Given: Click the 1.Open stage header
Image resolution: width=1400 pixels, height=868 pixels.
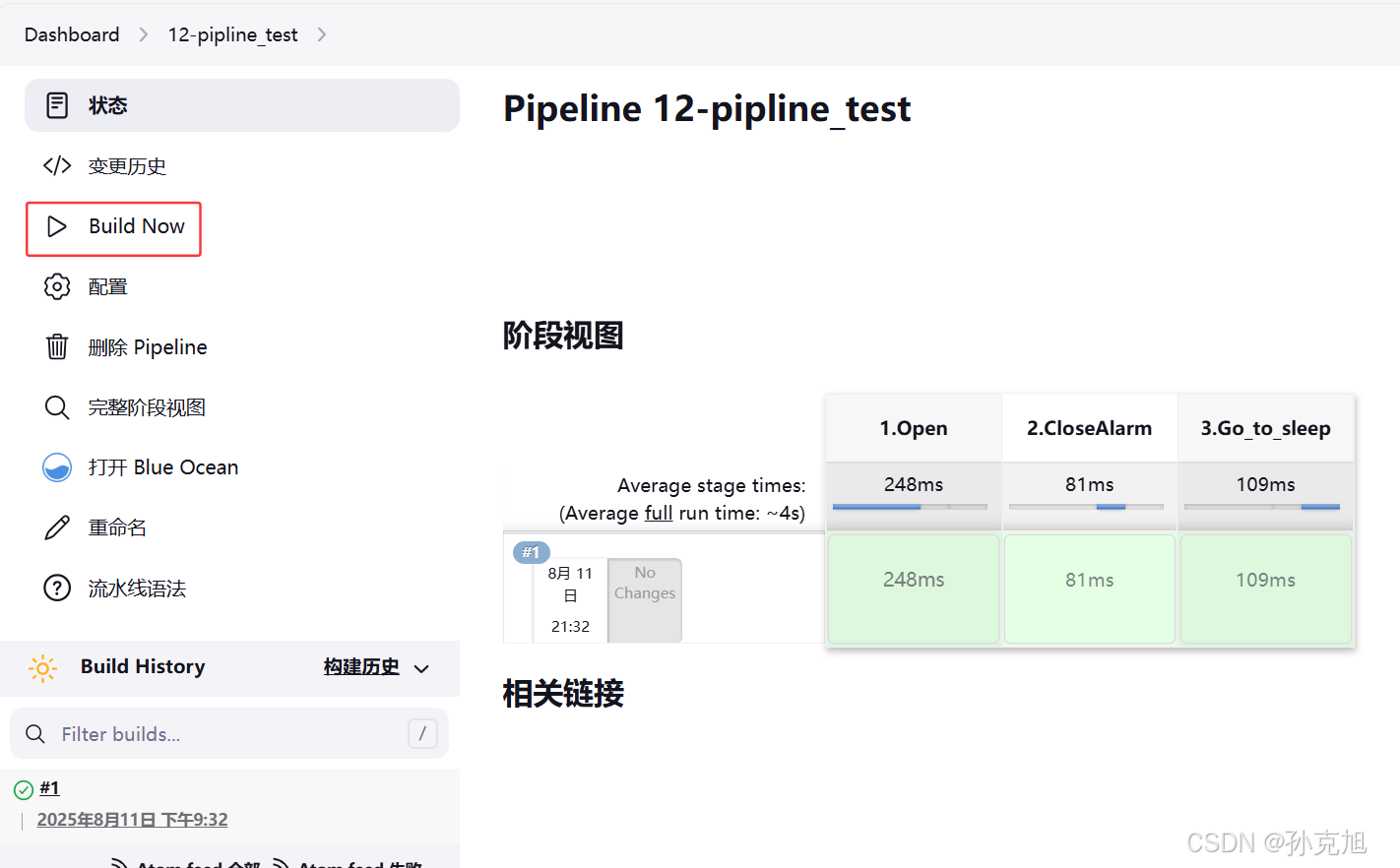Looking at the screenshot, I should click(x=914, y=428).
